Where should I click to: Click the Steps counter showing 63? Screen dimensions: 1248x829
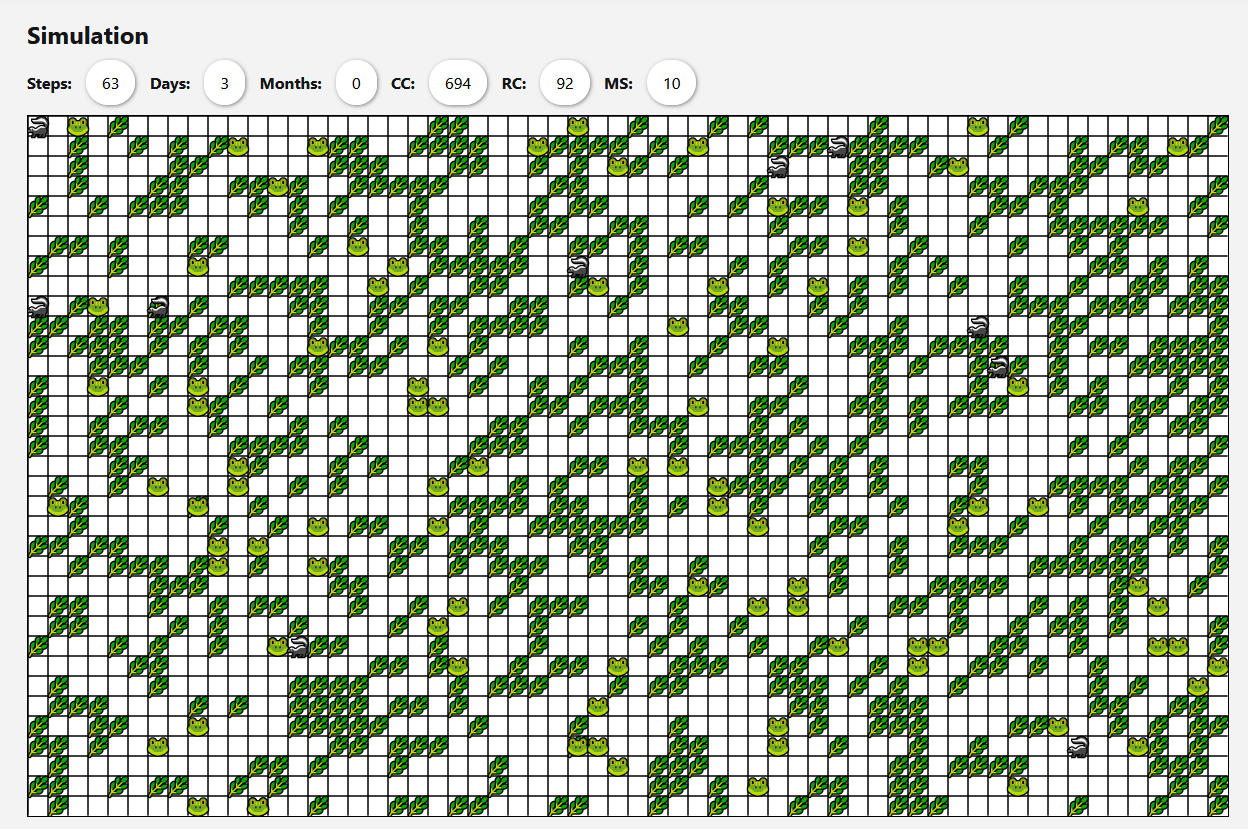click(110, 83)
